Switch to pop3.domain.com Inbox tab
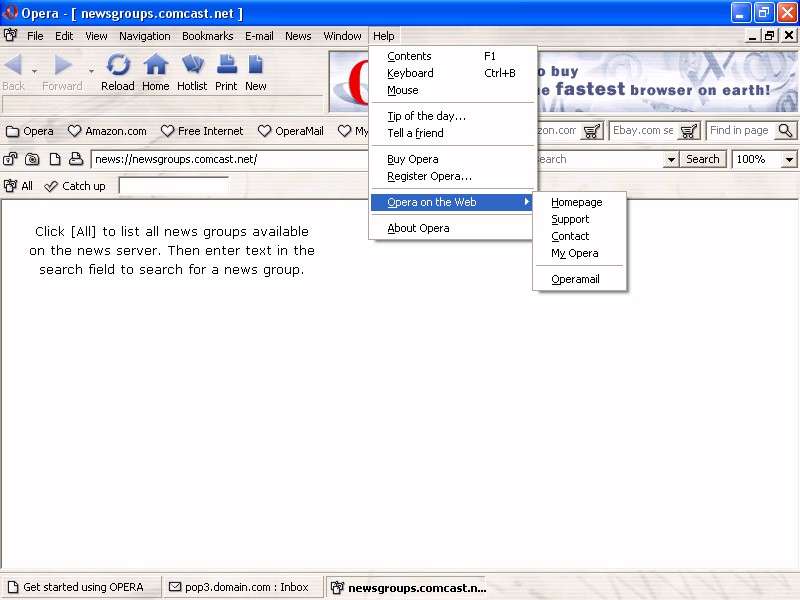800x600 pixels. coord(242,587)
